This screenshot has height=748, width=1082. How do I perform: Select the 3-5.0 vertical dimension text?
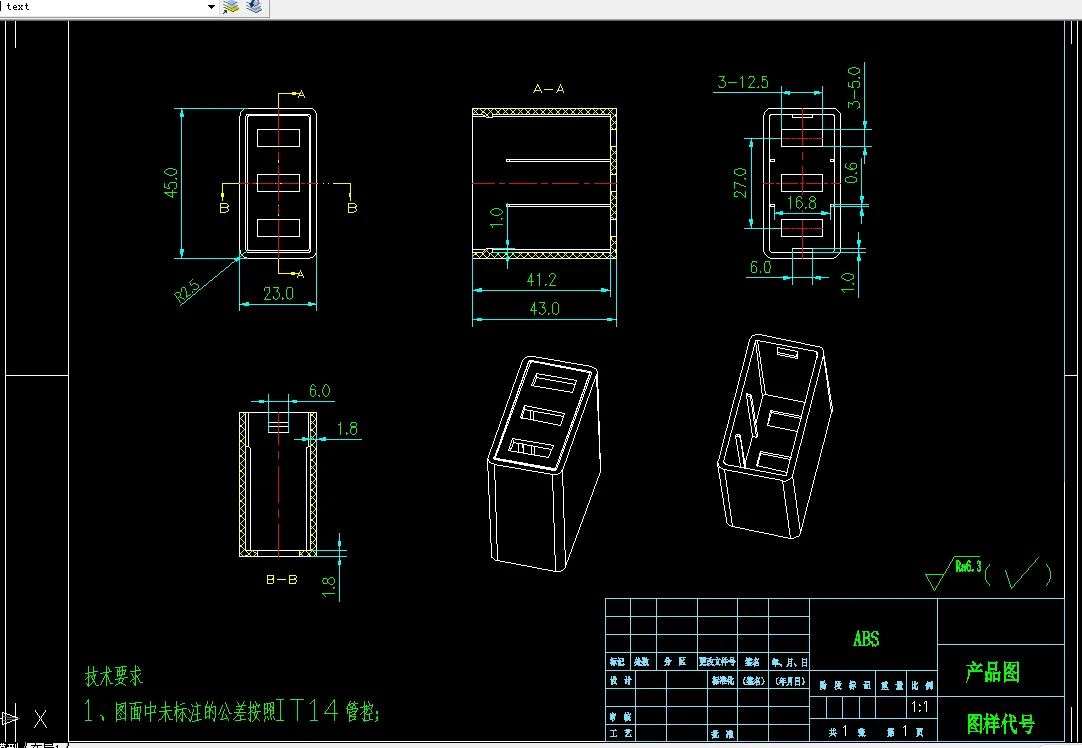point(854,88)
